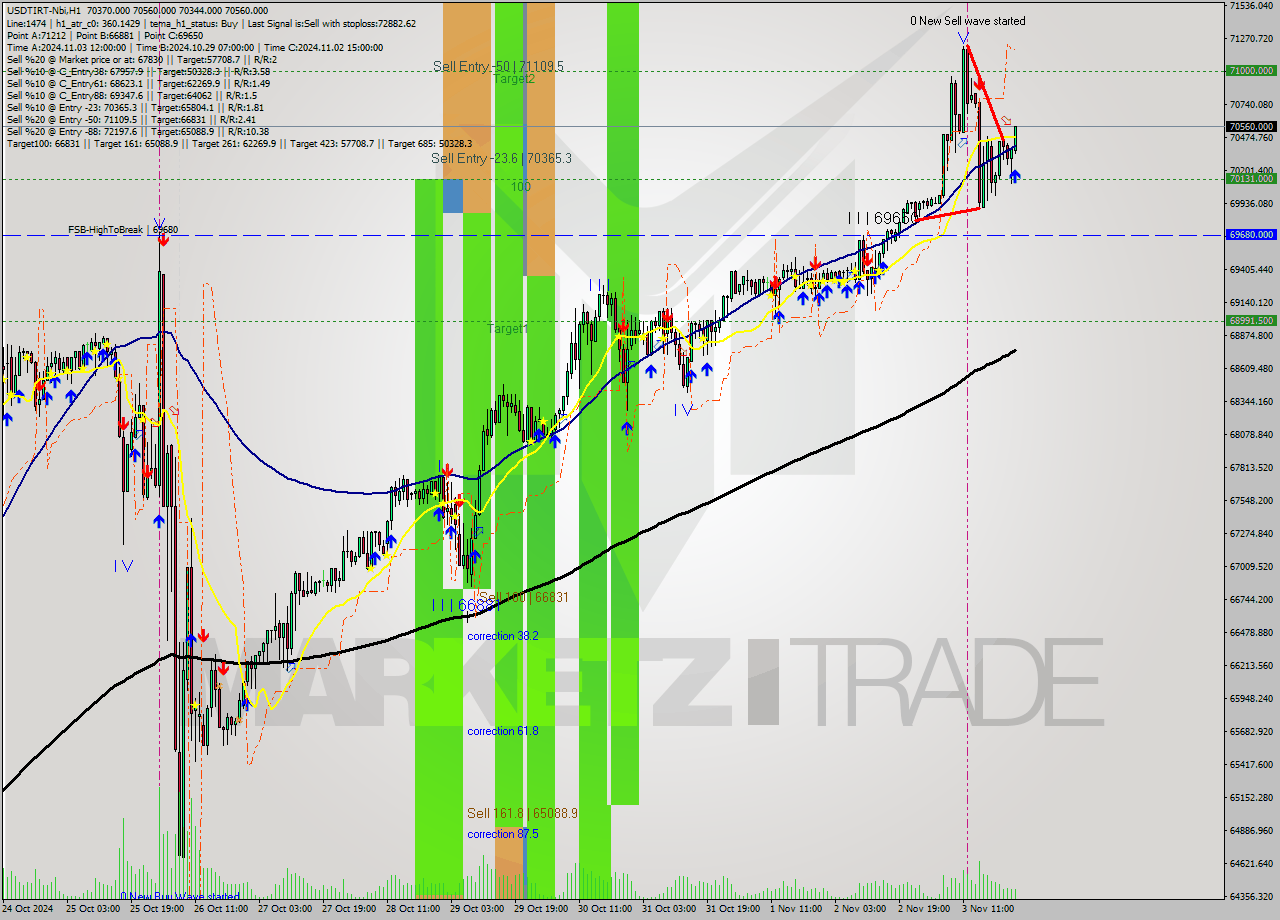Click '0 New Sell wave started' annotation
Screen dimensions: 1280x920
click(967, 21)
